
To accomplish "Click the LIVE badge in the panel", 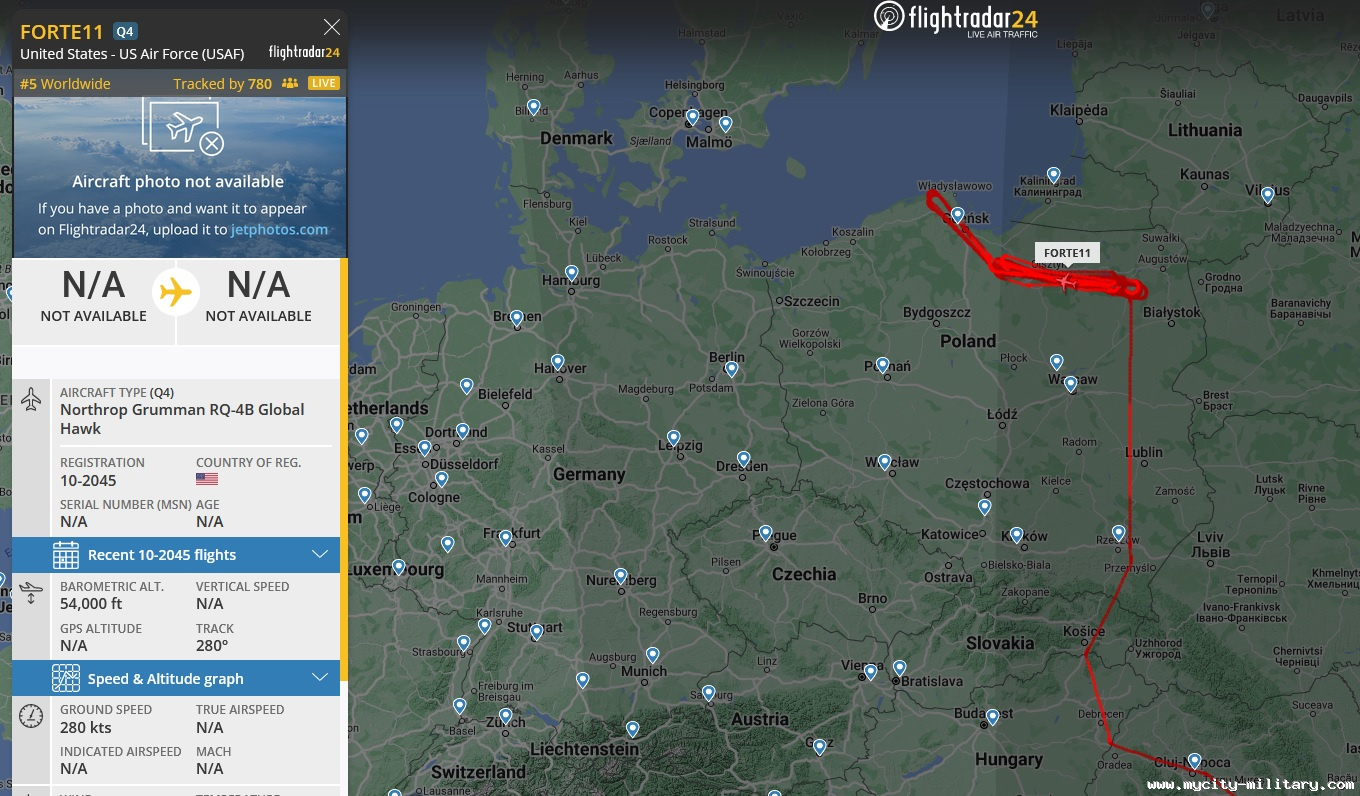I will (x=323, y=84).
